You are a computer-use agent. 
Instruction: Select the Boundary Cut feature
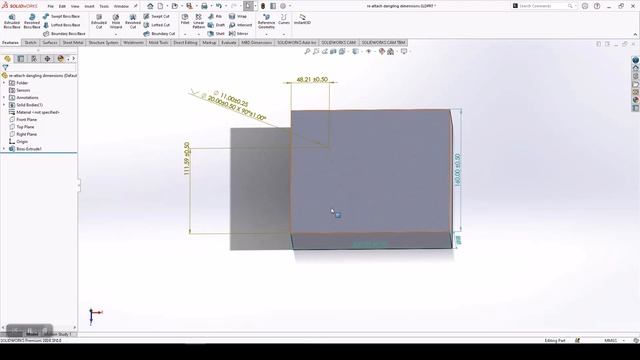point(159,34)
